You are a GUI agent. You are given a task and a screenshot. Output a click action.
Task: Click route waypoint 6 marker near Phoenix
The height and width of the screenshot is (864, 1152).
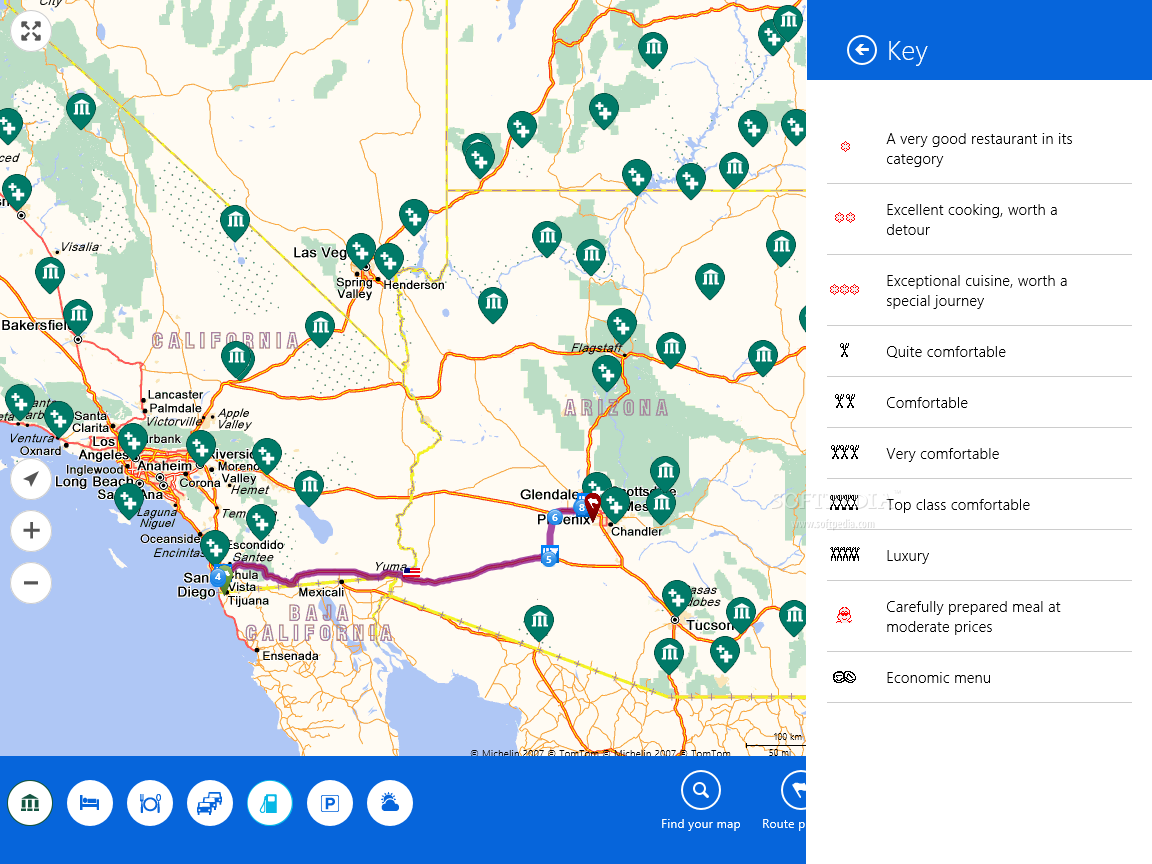555,518
